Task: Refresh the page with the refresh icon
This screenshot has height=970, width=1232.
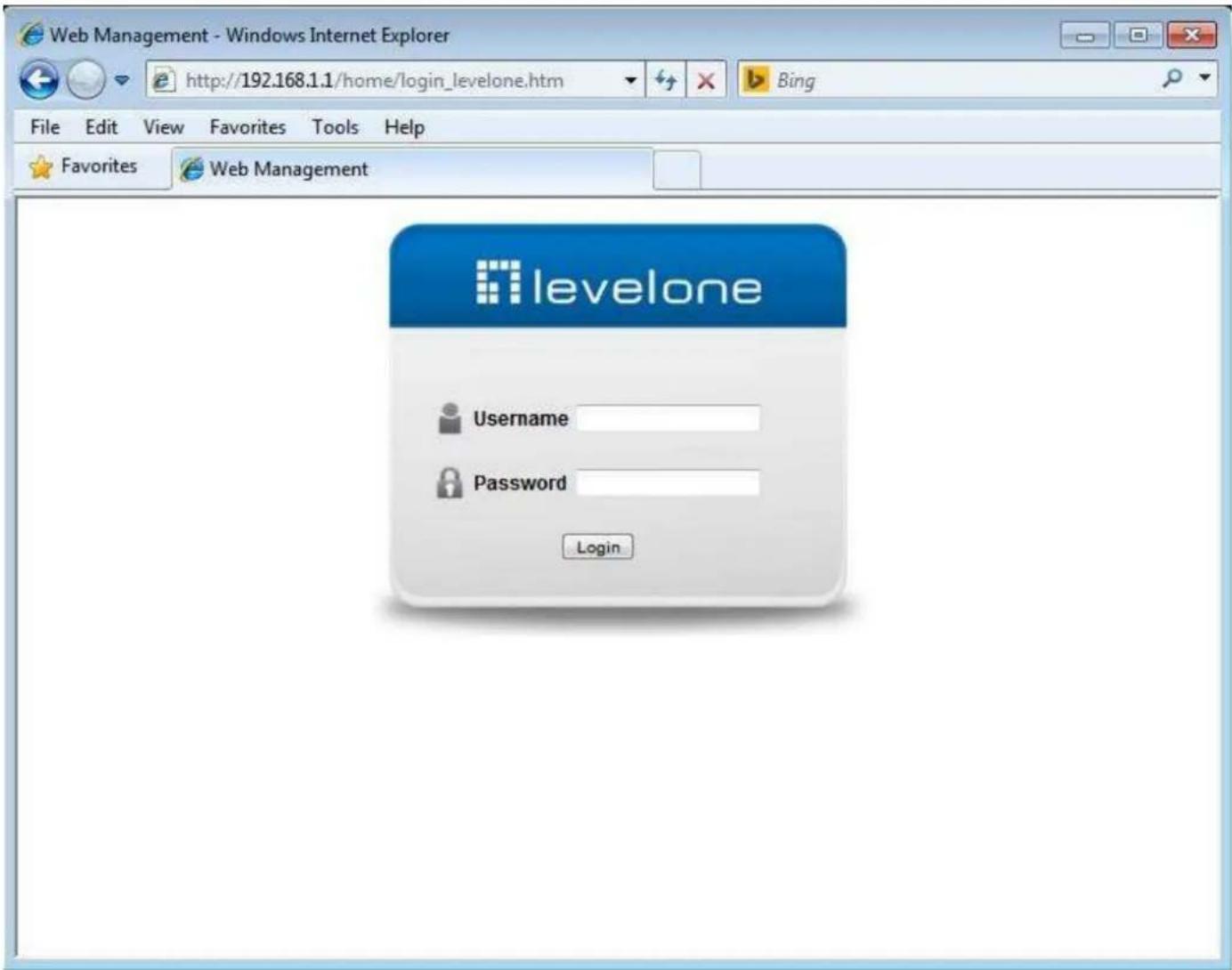Action: [665, 81]
